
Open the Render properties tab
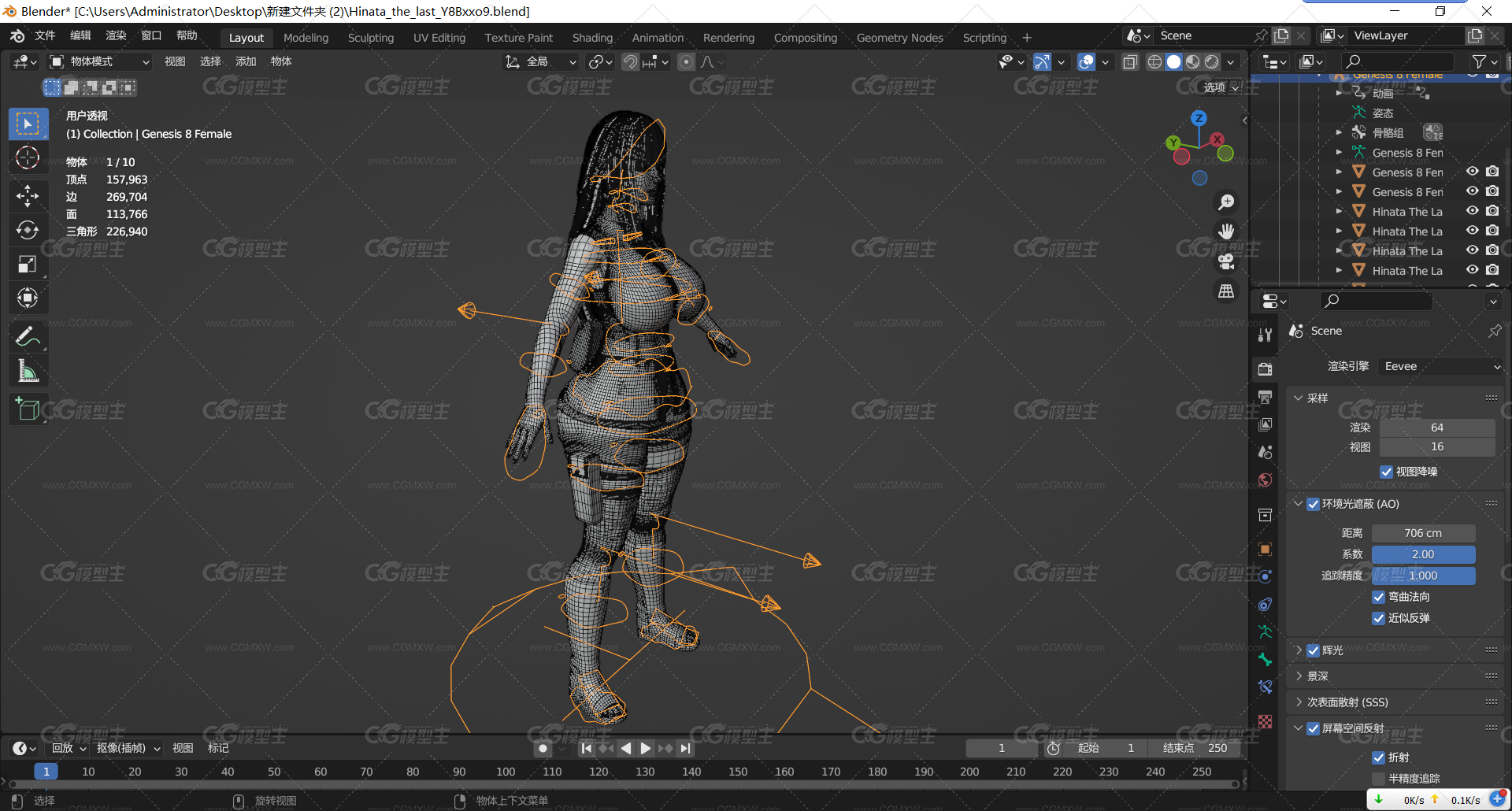1265,369
